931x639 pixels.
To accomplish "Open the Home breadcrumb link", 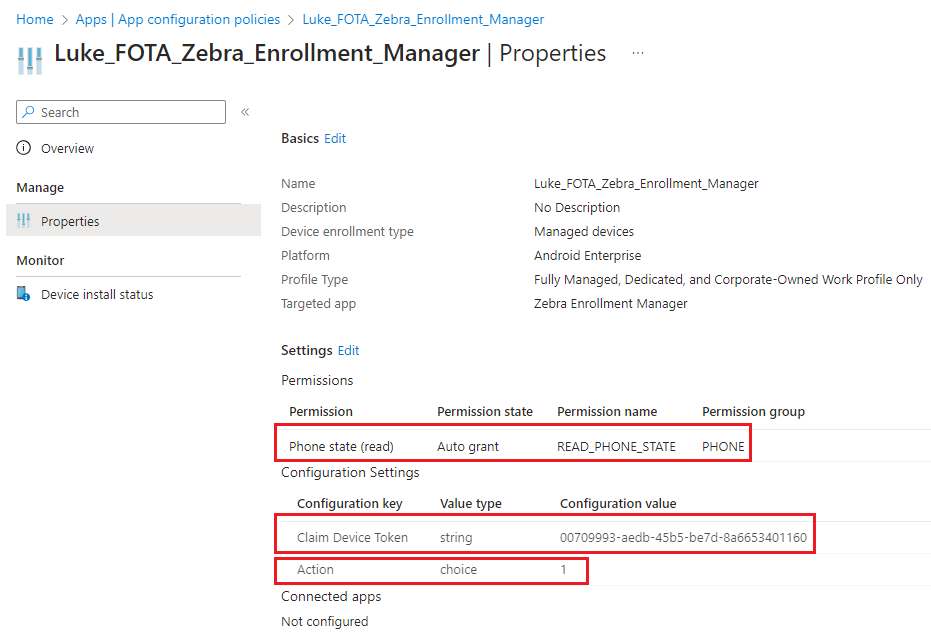I will pyautogui.click(x=34, y=19).
